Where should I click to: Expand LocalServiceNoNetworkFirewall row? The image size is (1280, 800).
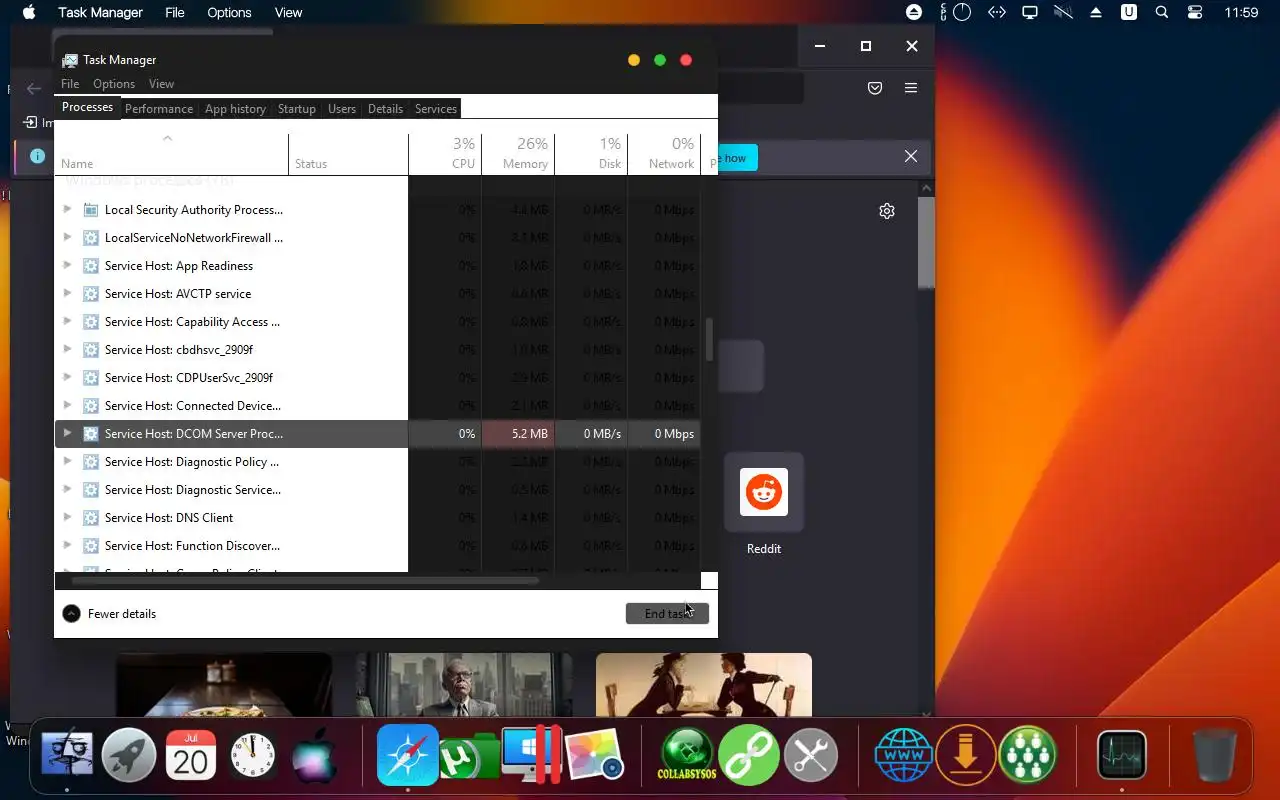coord(67,238)
